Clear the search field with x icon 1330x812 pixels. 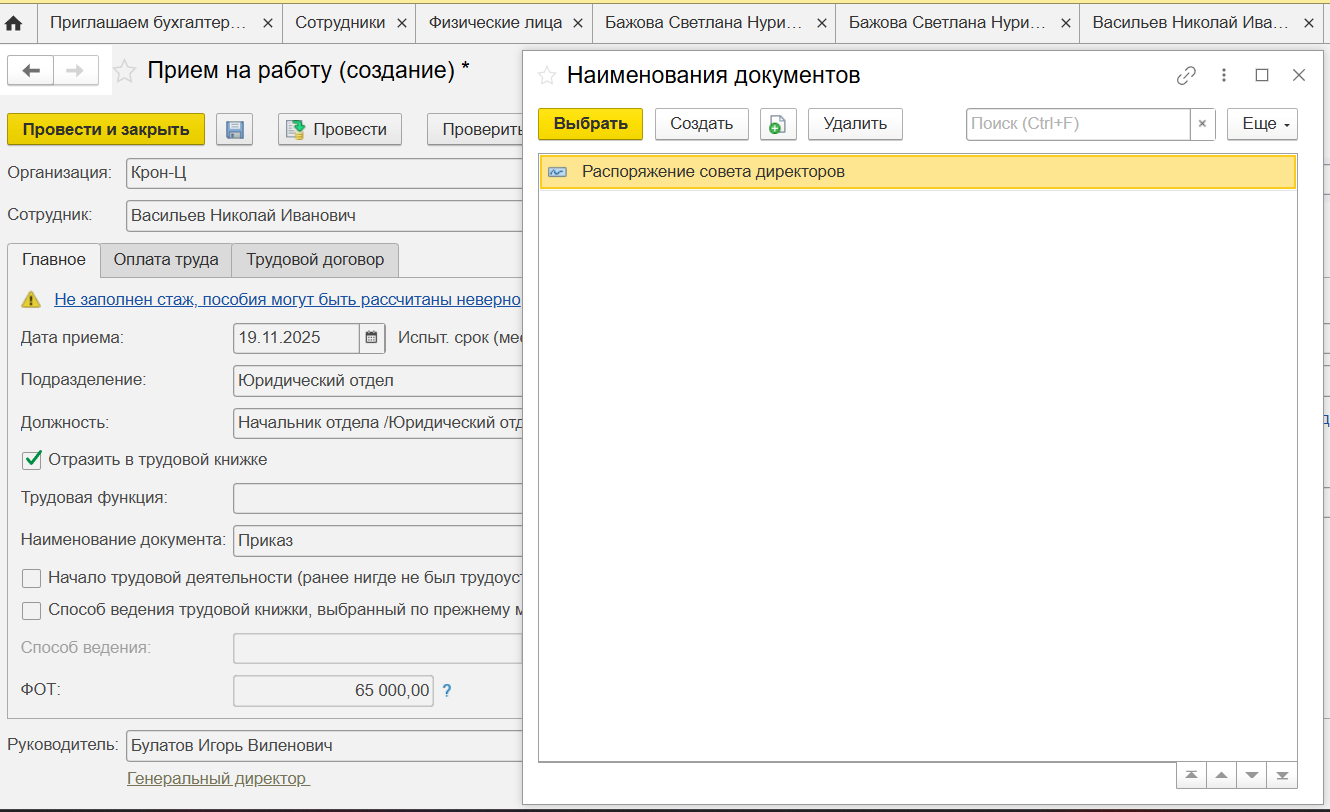click(1202, 124)
